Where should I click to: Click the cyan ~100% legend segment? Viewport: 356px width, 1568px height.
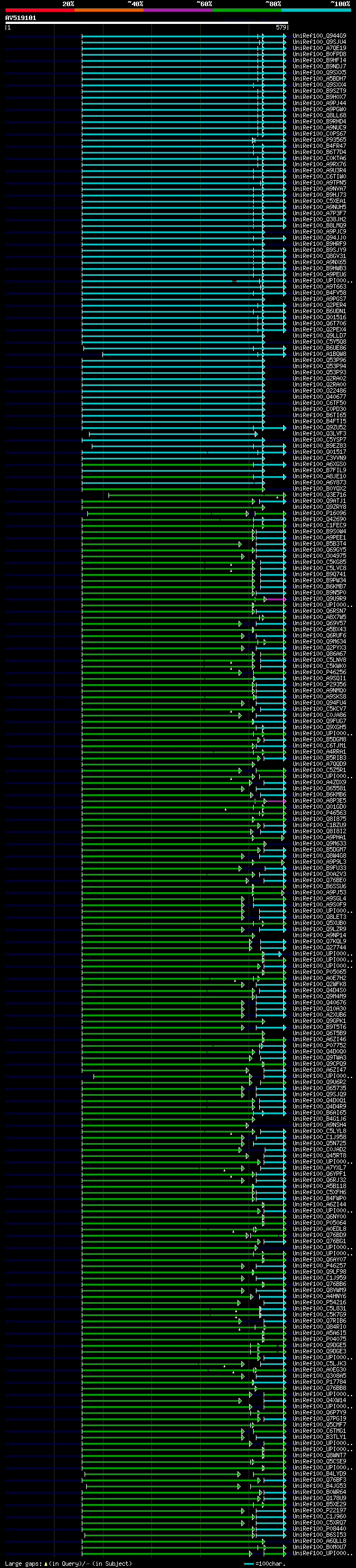point(317,10)
